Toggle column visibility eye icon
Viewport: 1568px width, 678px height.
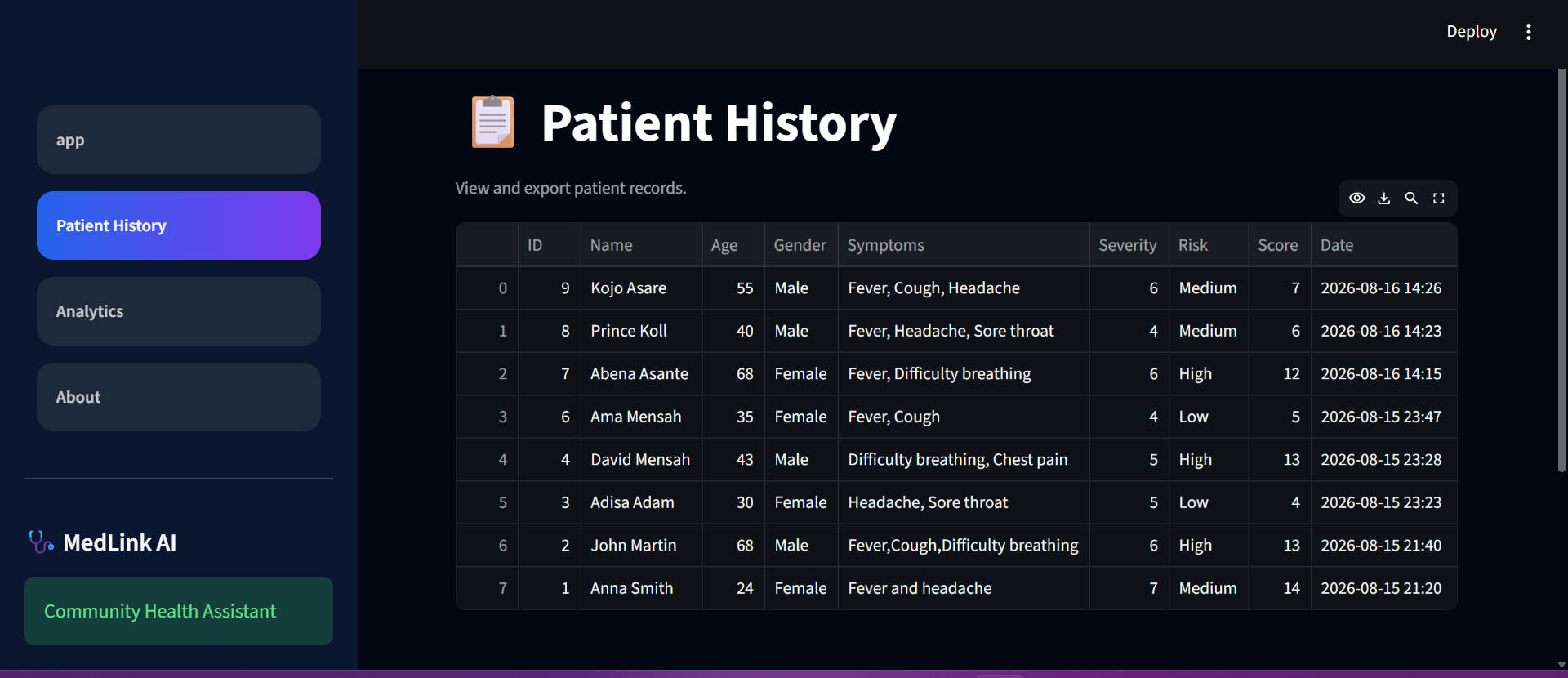click(1356, 198)
